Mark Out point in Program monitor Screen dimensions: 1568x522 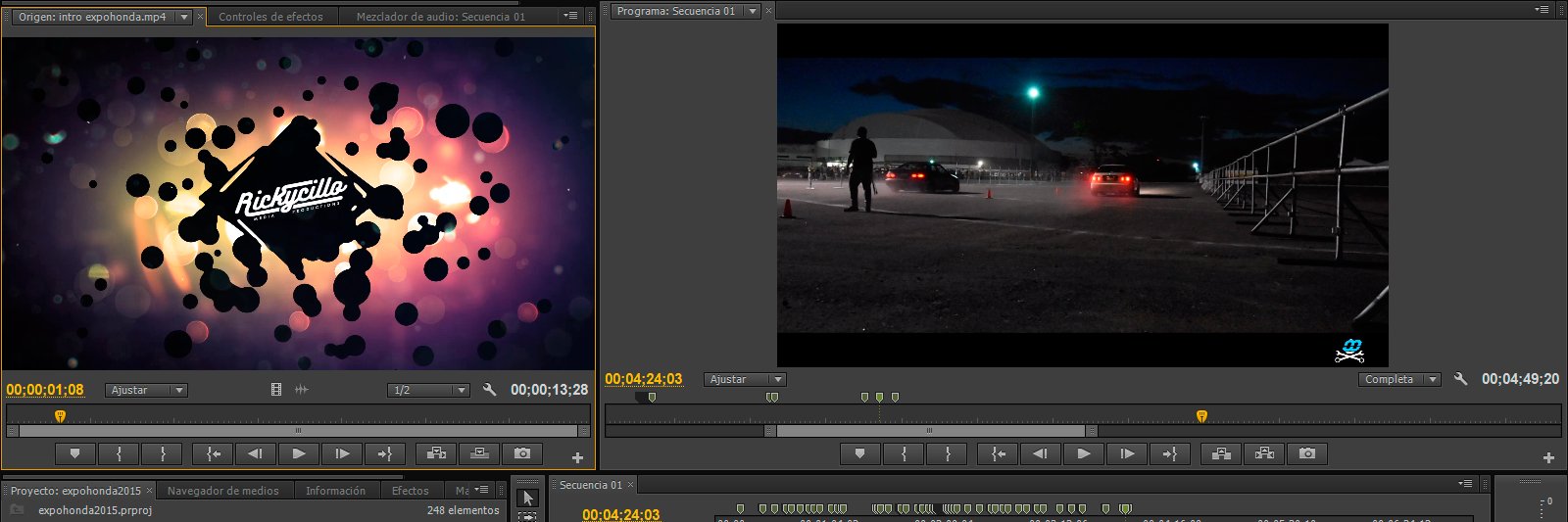click(x=947, y=453)
